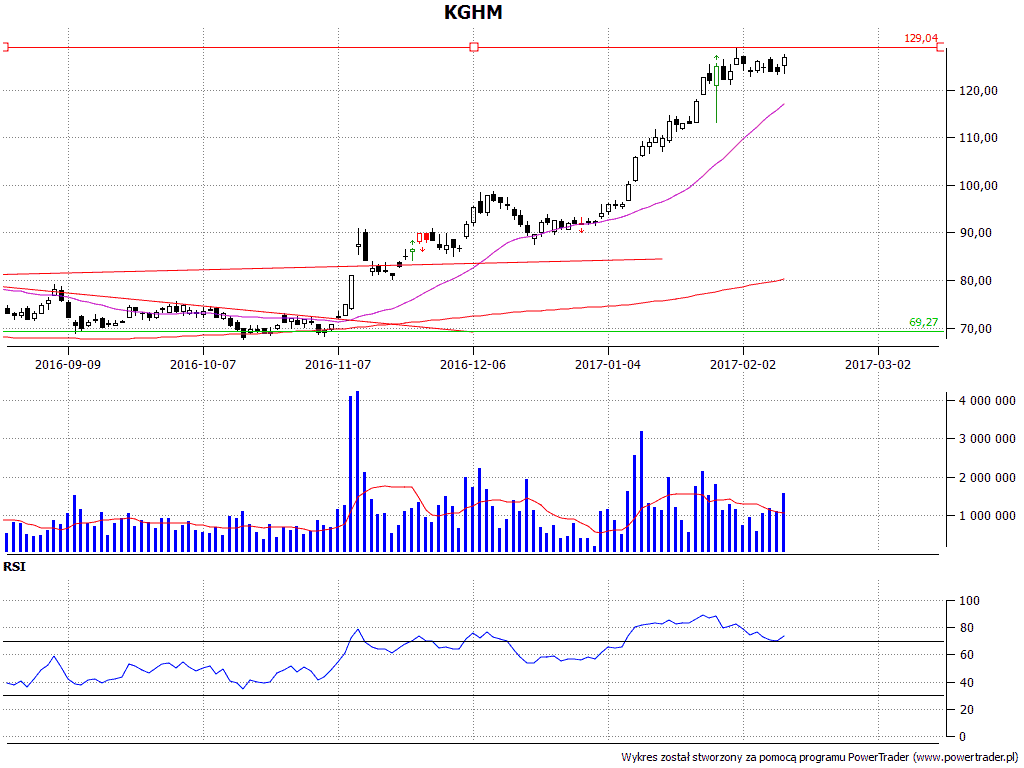Click green up arrow near top candles
This screenshot has width=1024, height=768.
pos(717,59)
